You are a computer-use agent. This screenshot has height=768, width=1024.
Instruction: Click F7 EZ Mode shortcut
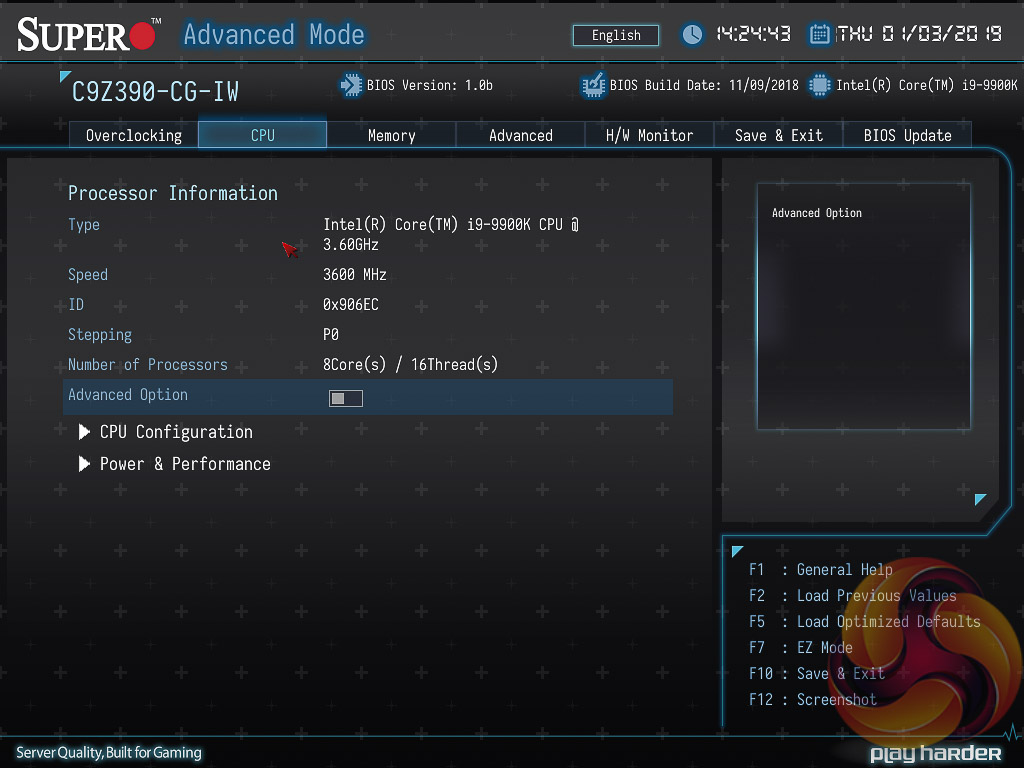click(801, 648)
